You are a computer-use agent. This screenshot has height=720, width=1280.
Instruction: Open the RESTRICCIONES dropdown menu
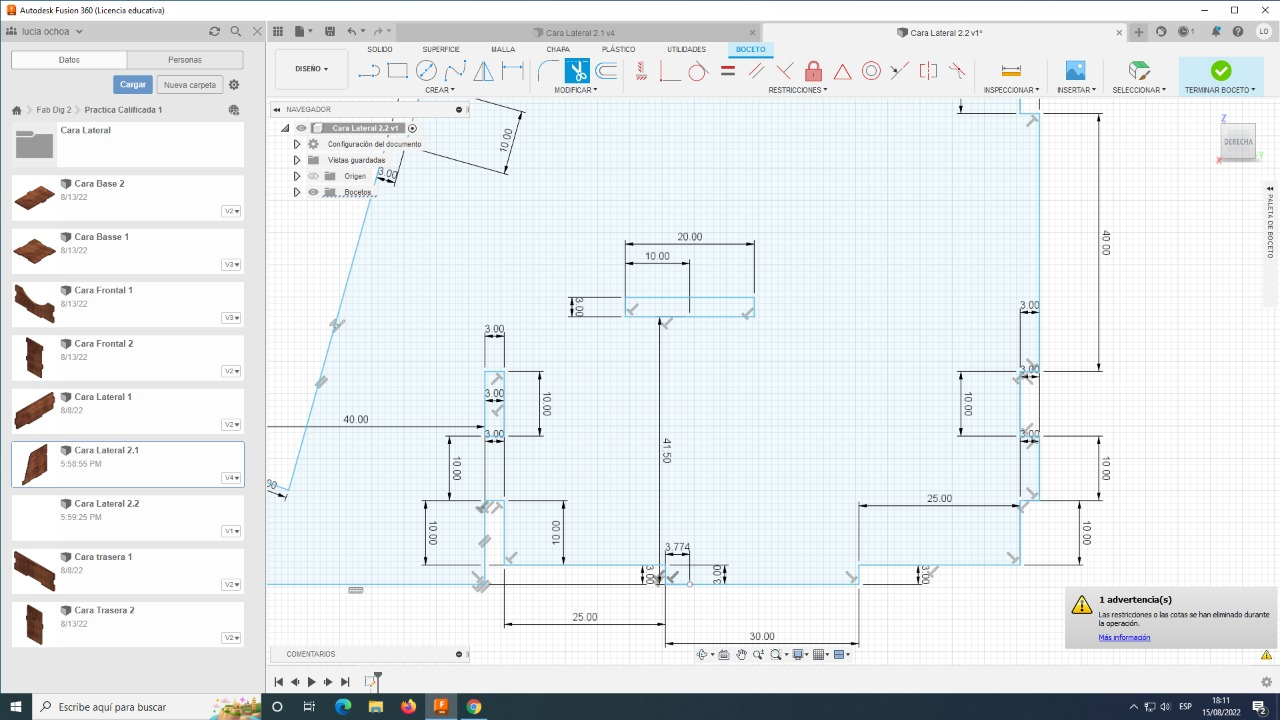coord(798,90)
